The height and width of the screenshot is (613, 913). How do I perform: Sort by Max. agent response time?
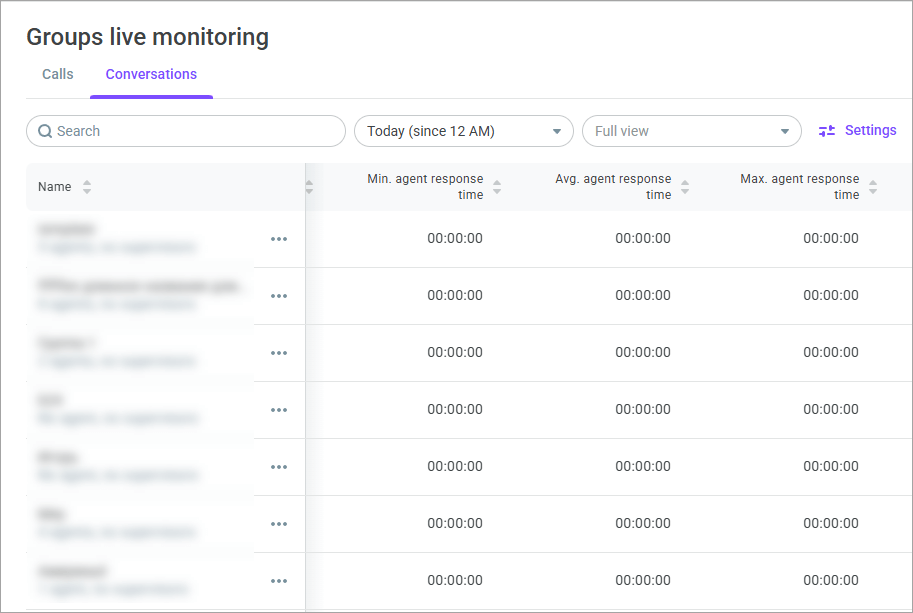click(873, 187)
